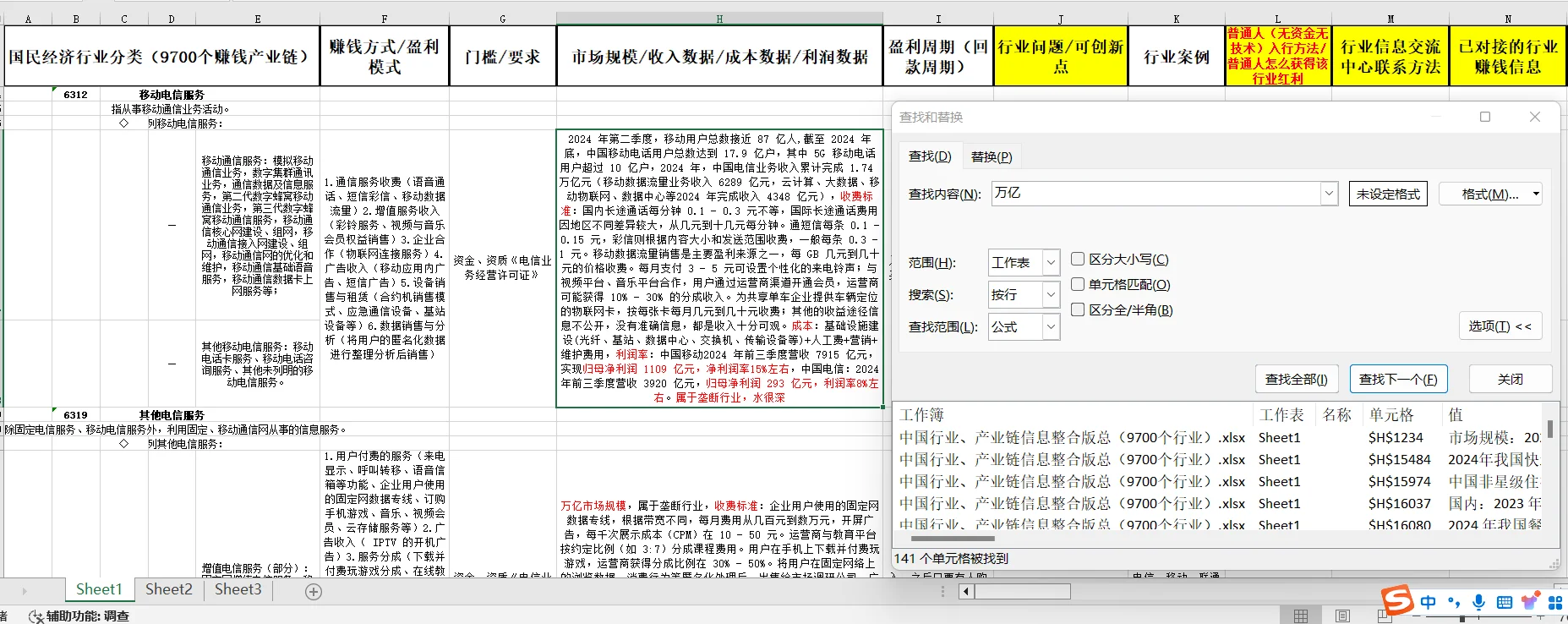This screenshot has width=1568, height=624.
Task: Open the 搜索 by-row dropdown
Action: (x=1051, y=294)
